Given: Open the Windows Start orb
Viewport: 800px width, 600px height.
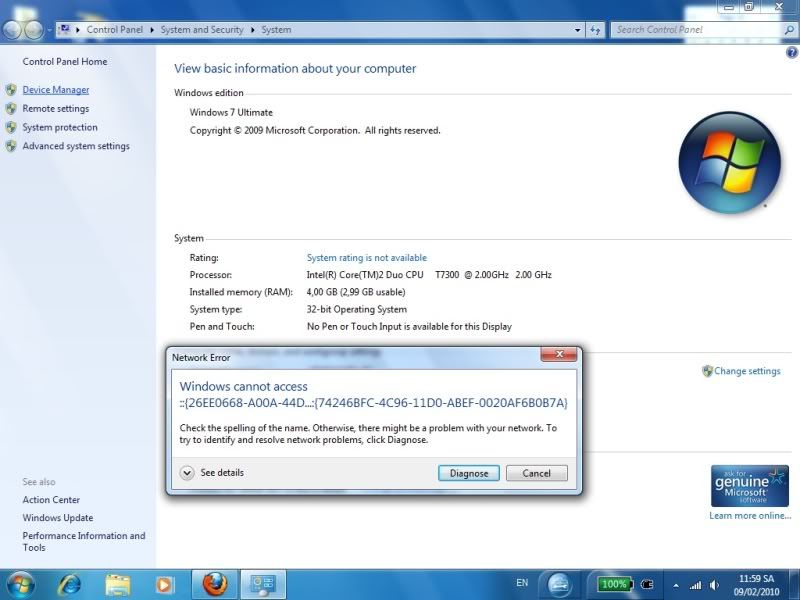Looking at the screenshot, I should pos(21,585).
